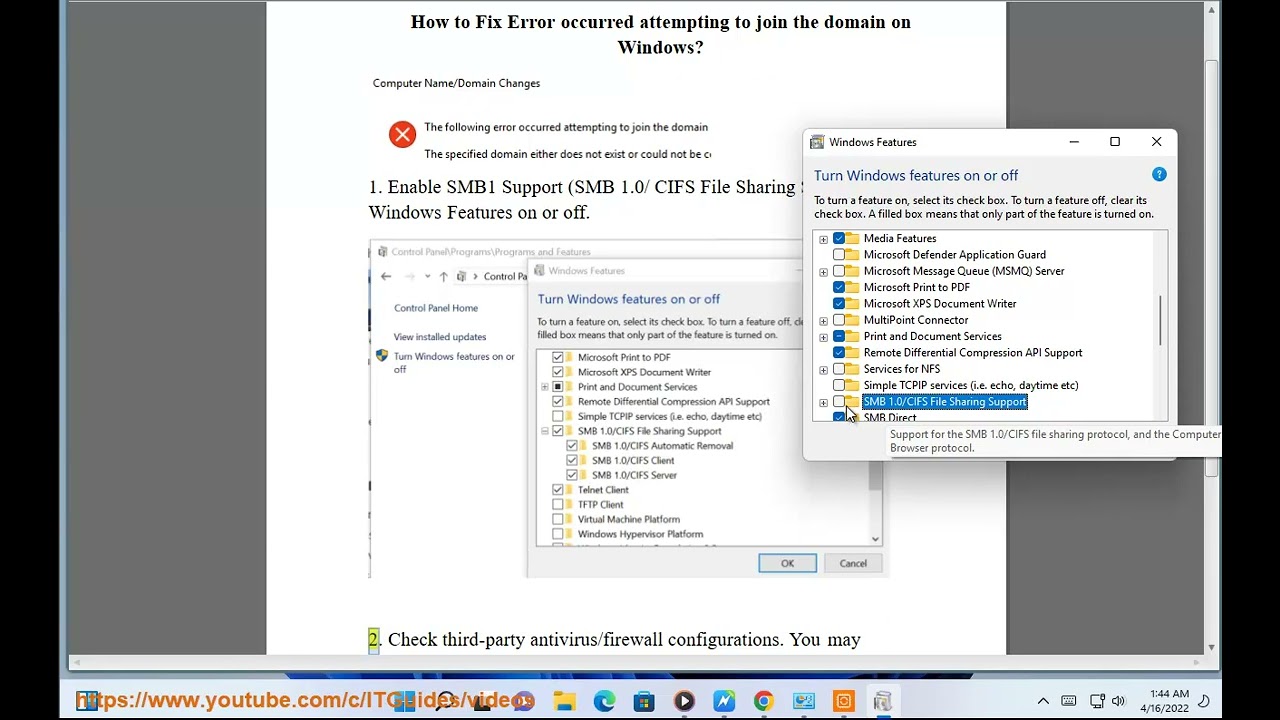Click the Print and Document Services folder icon
Screen dimensions: 1280x720
[x=852, y=336]
